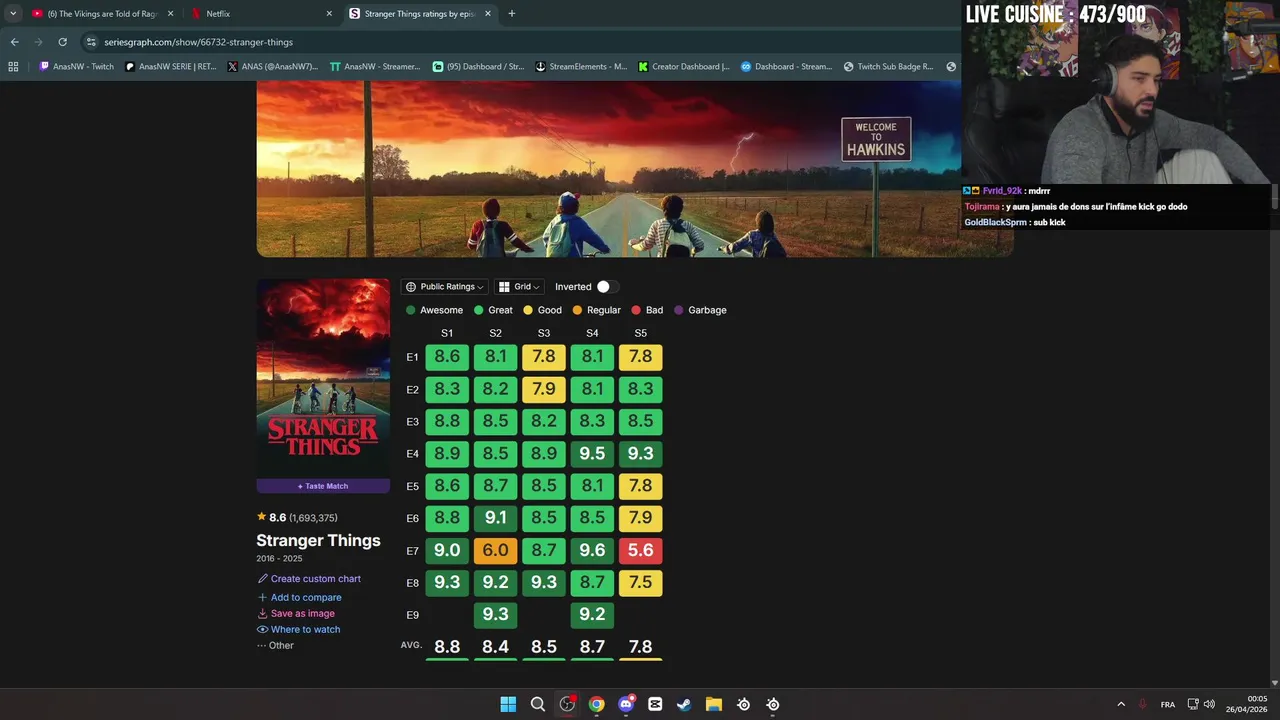Click the S5 column header
The image size is (1280, 720).
click(640, 333)
